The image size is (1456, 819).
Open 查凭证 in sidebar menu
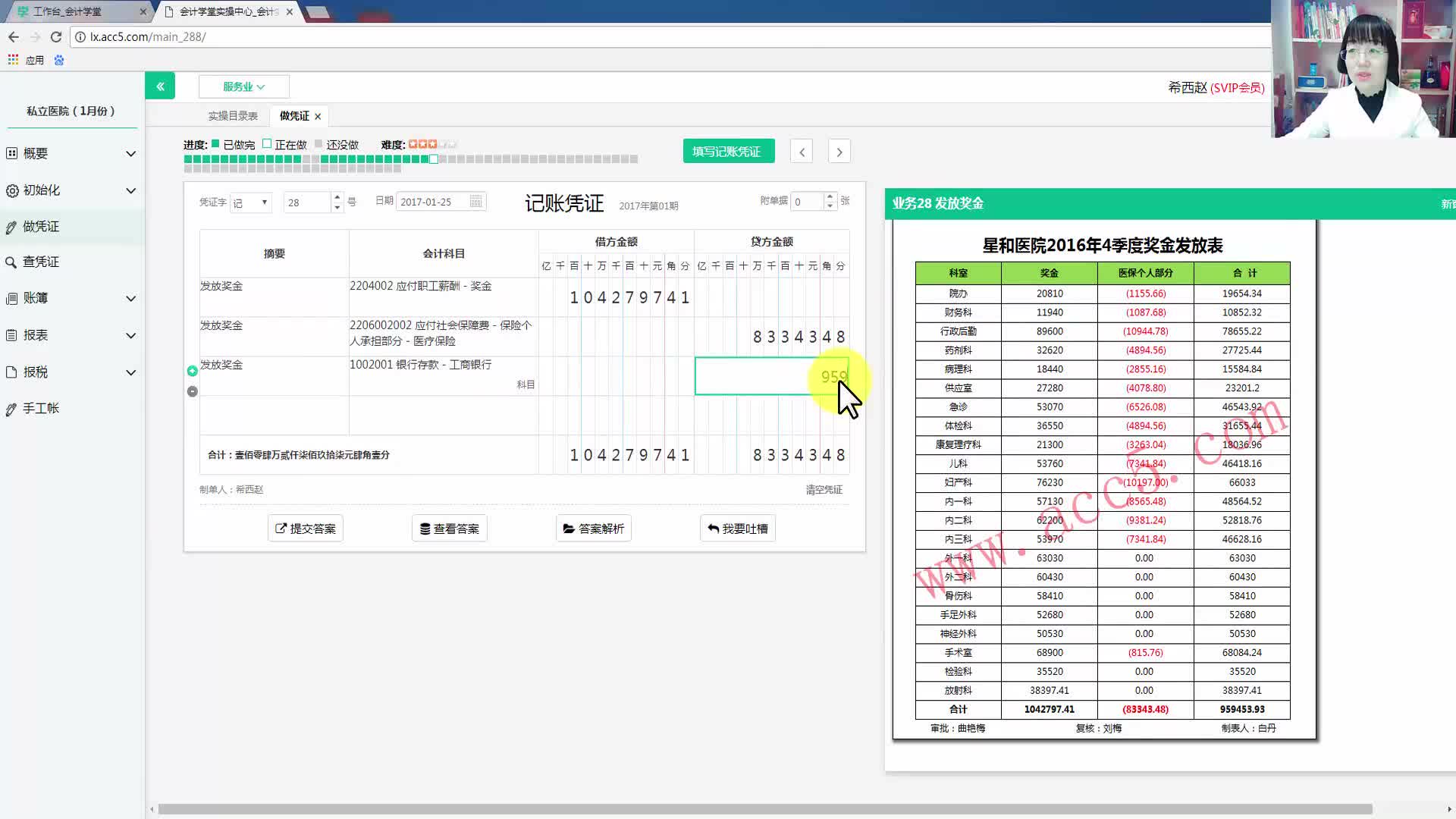point(41,262)
